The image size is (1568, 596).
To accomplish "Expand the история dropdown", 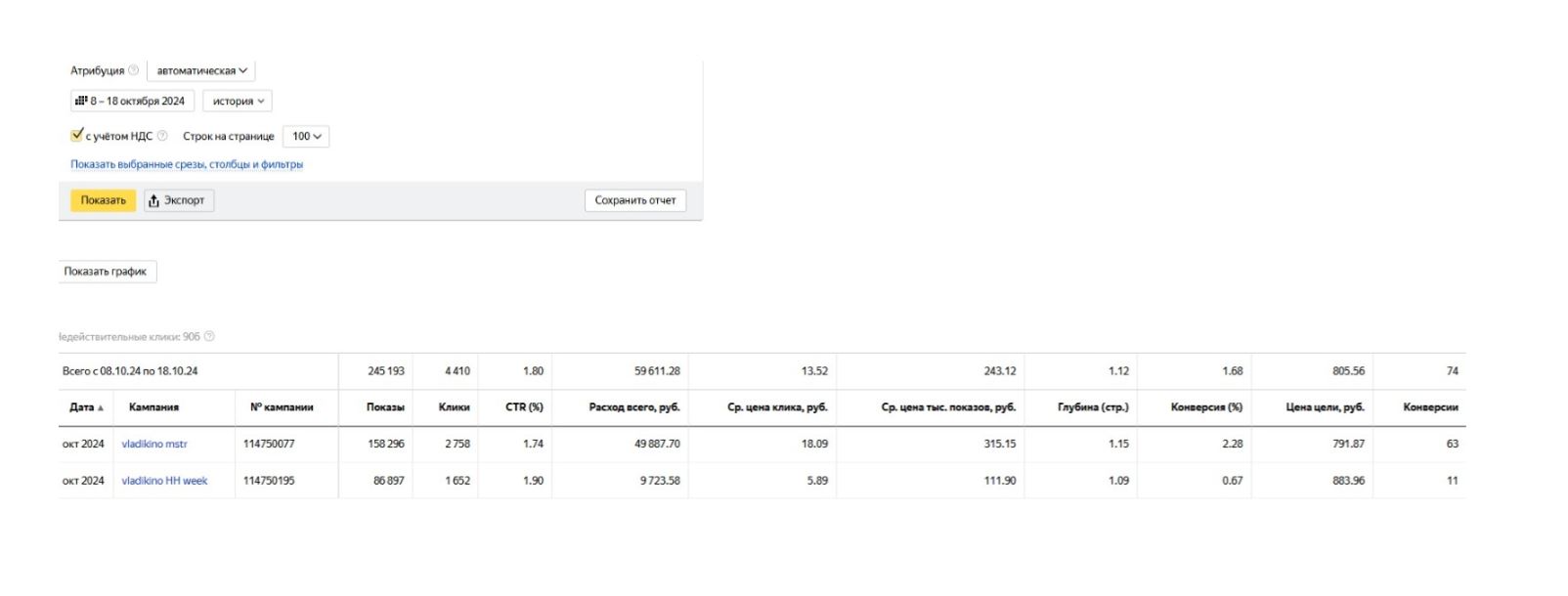I will point(238,101).
